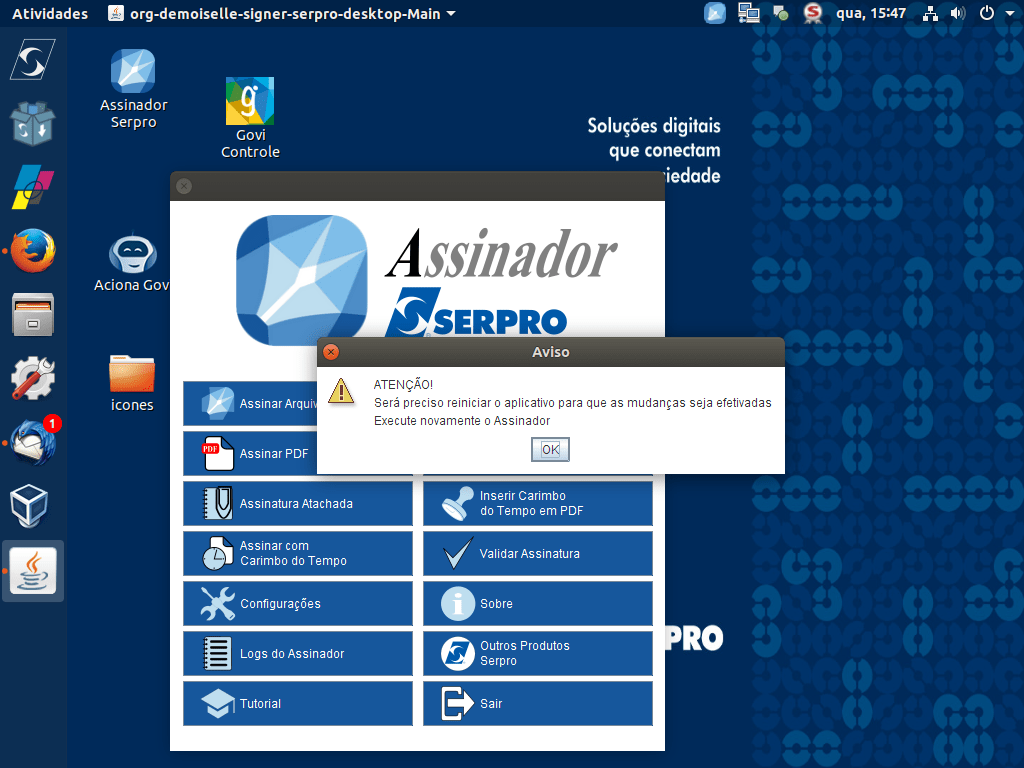1024x768 pixels.
Task: Open Outros Produtos Serpro
Action: pyautogui.click(x=537, y=653)
